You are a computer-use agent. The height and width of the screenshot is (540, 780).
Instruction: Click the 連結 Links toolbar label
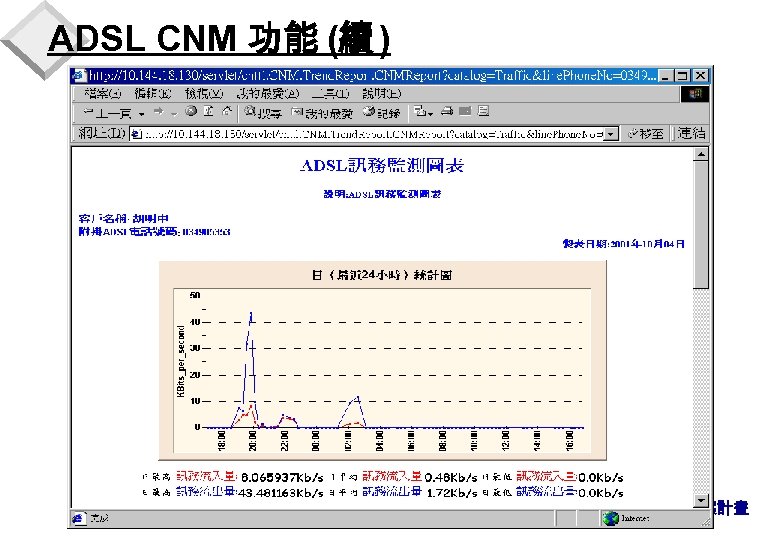coord(691,133)
